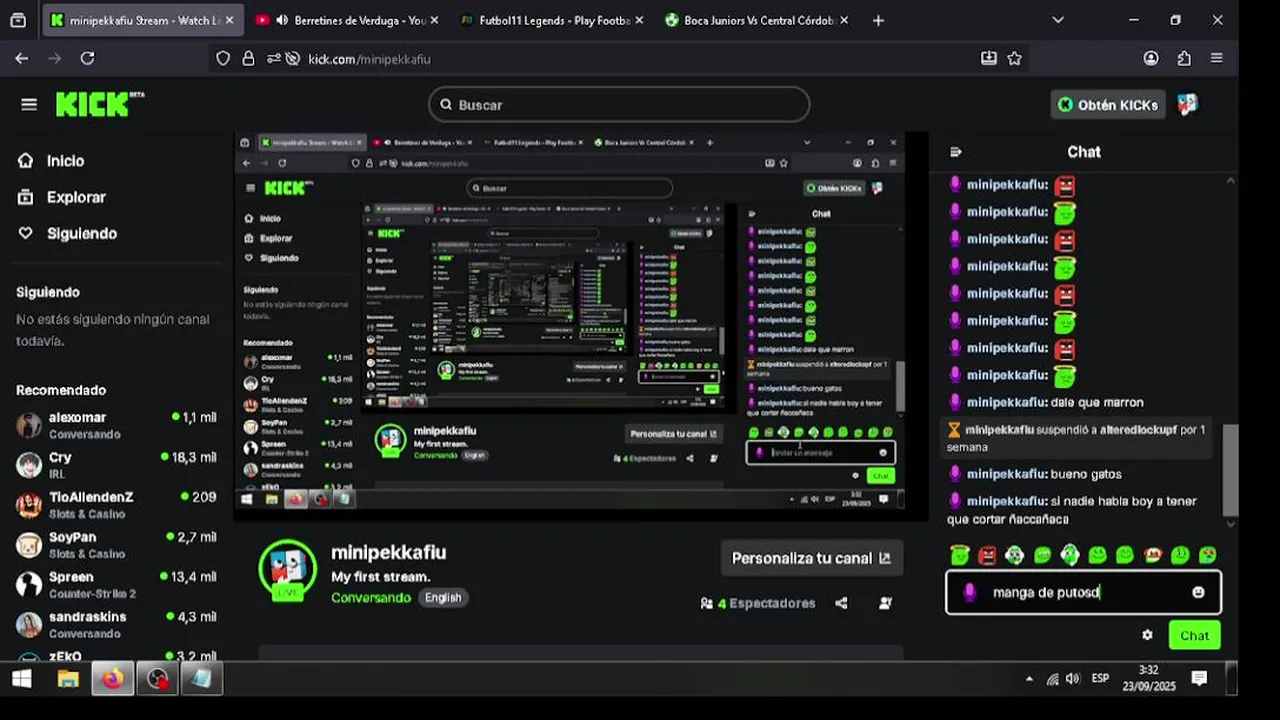
Task: Open the user avatar next to Obtén KICKs
Action: [x=1187, y=104]
